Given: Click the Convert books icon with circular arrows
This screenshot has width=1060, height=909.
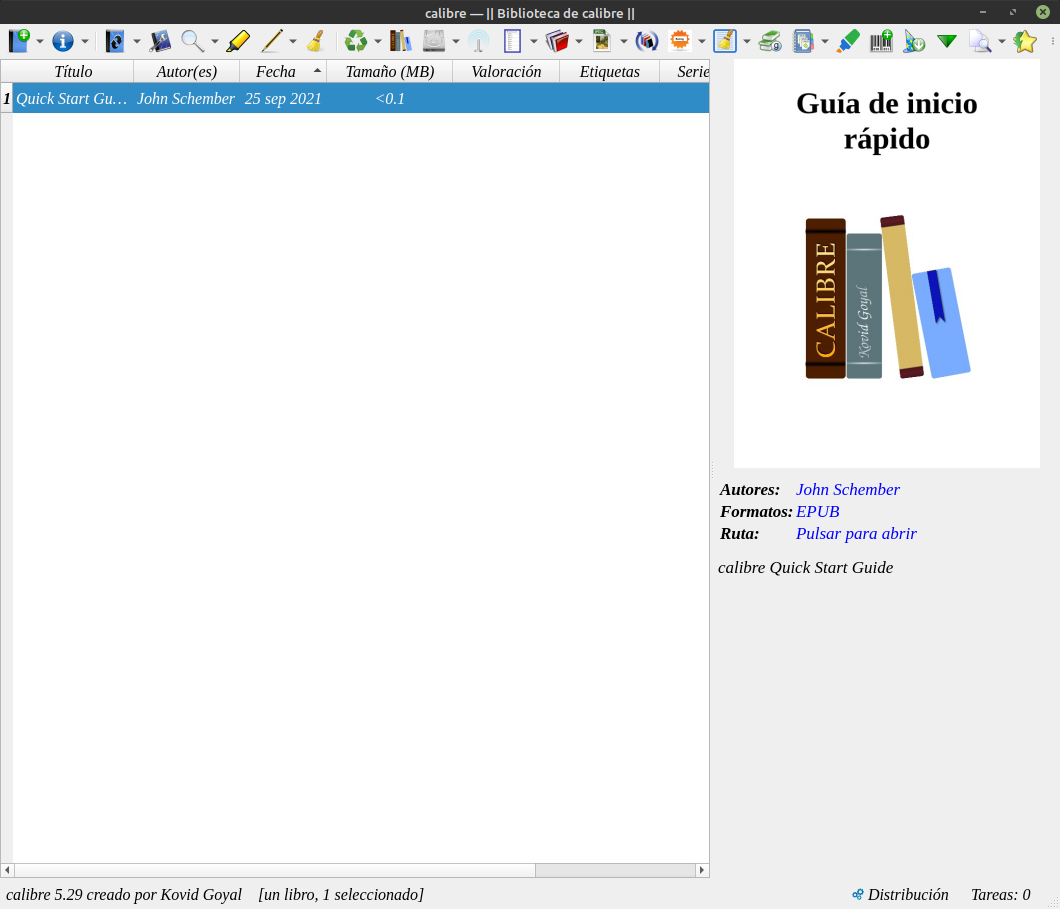Looking at the screenshot, I should click(115, 41).
